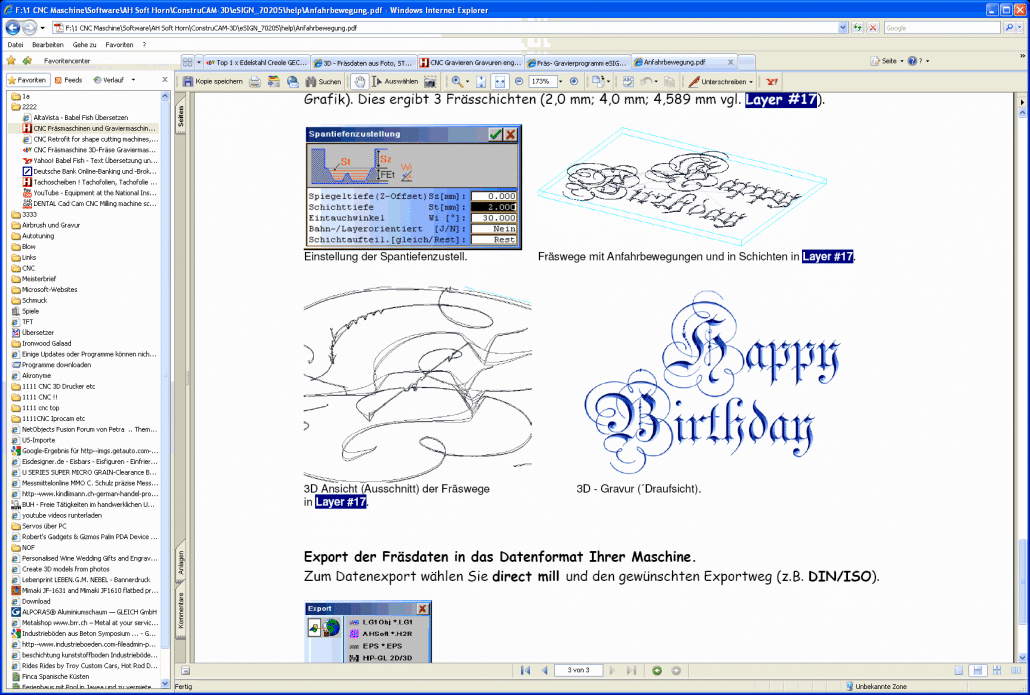The width and height of the screenshot is (1030, 695).
Task: Print the current document
Action: pyautogui.click(x=253, y=82)
